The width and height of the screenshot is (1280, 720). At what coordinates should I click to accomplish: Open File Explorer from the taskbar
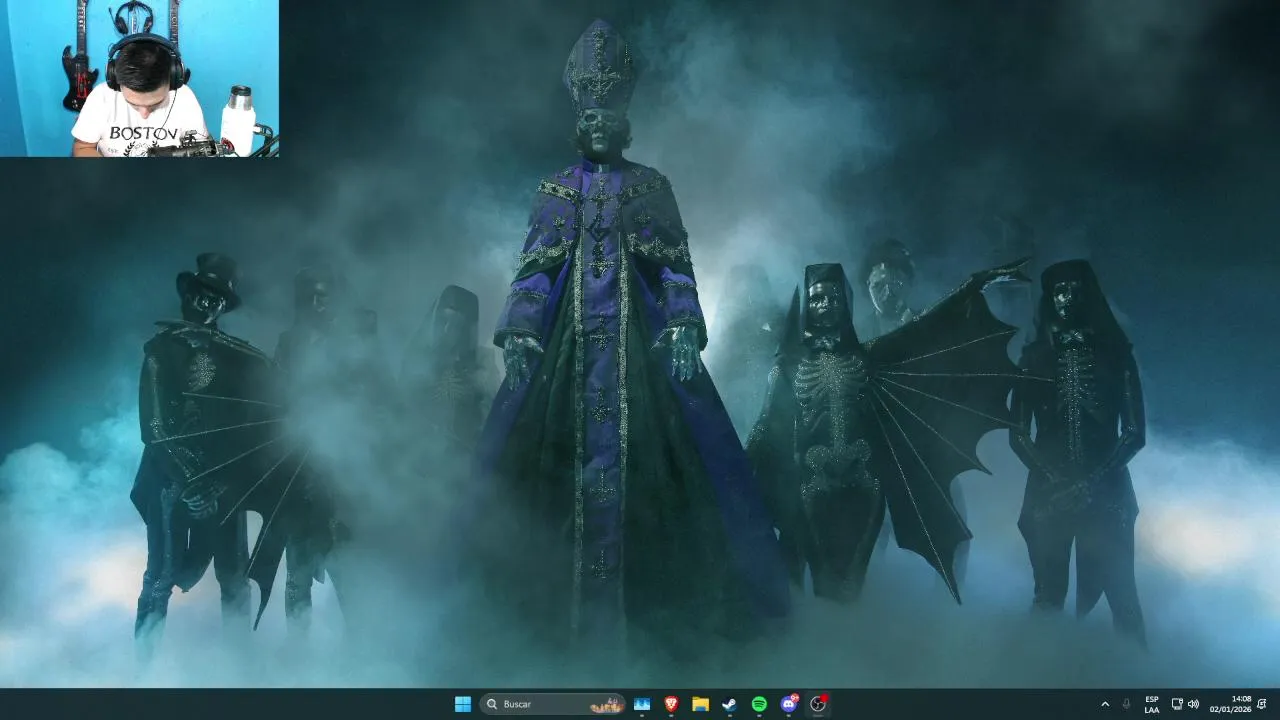point(700,704)
